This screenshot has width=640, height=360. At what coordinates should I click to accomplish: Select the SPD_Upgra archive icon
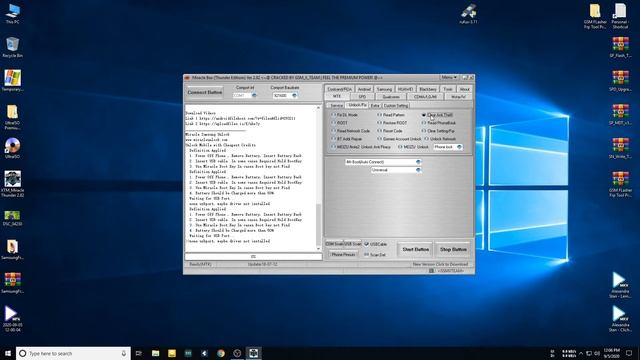point(620,81)
